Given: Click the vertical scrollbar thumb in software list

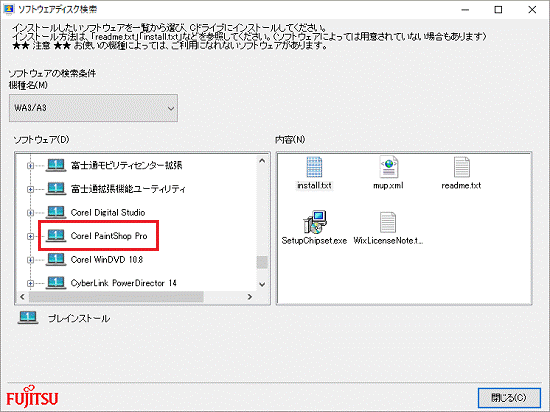Looking at the screenshot, I should [262, 262].
